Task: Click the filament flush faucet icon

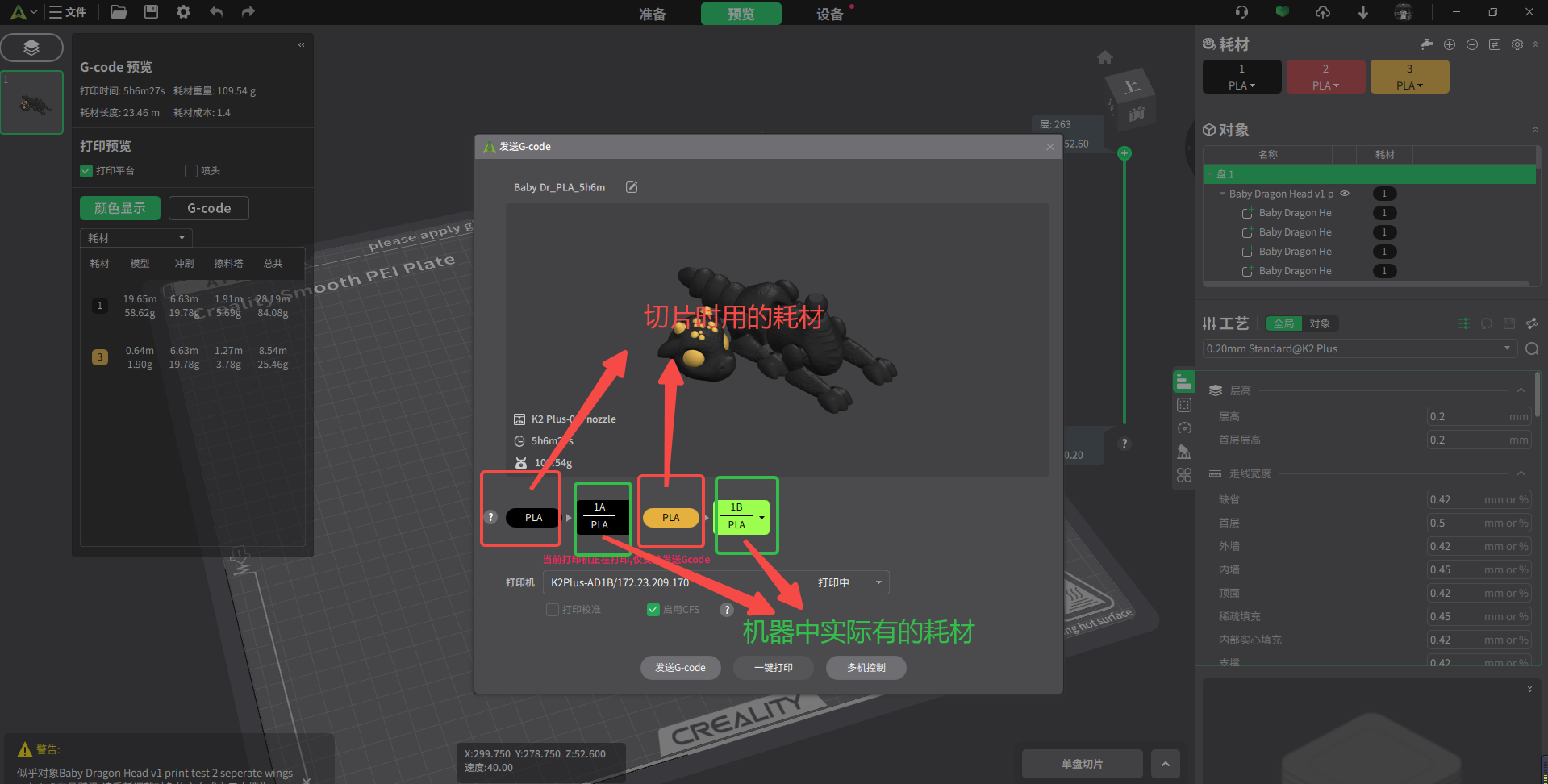Action: (x=1427, y=44)
